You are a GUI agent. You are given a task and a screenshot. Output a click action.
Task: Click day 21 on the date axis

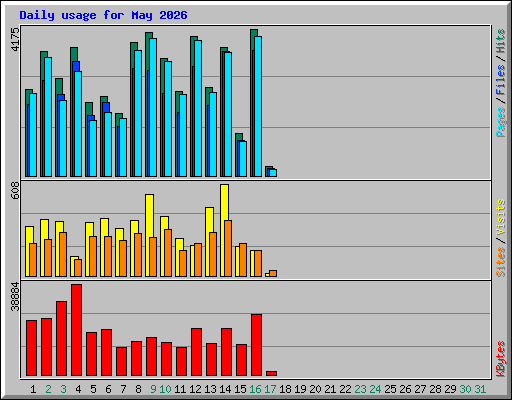[330, 389]
